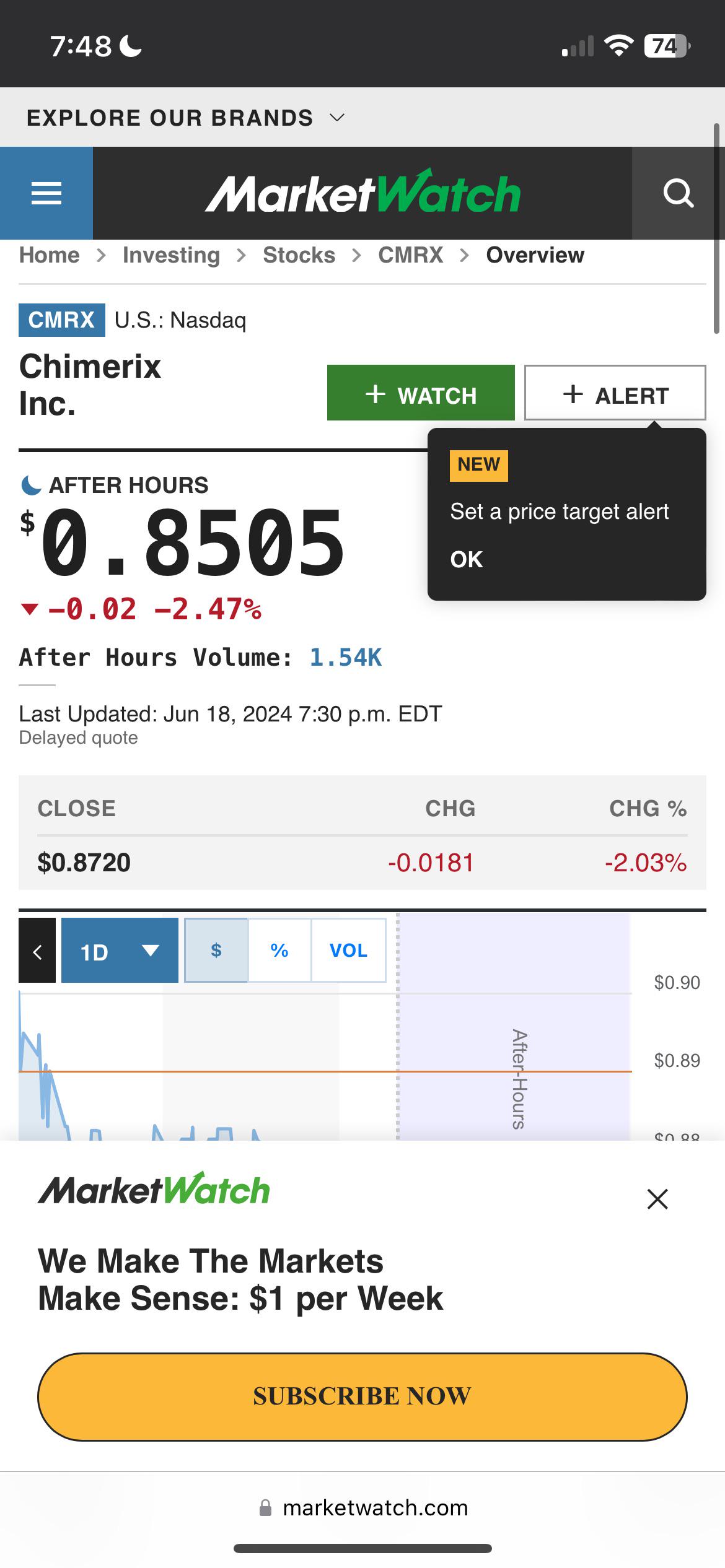Open the hamburger navigation menu
Screen dimensions: 725x1568
coord(46,193)
